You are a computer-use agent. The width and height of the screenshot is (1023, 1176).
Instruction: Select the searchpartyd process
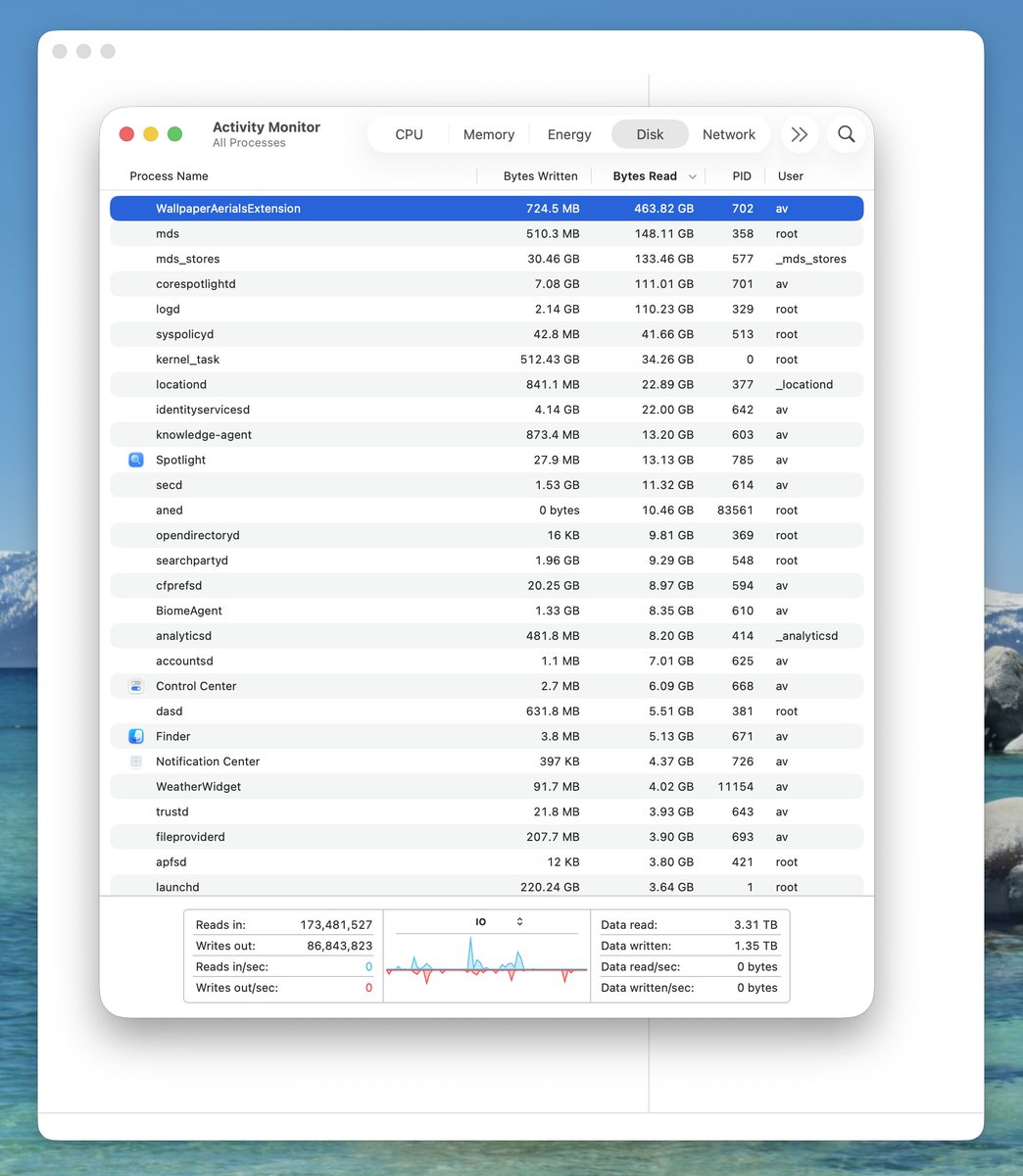pos(486,561)
